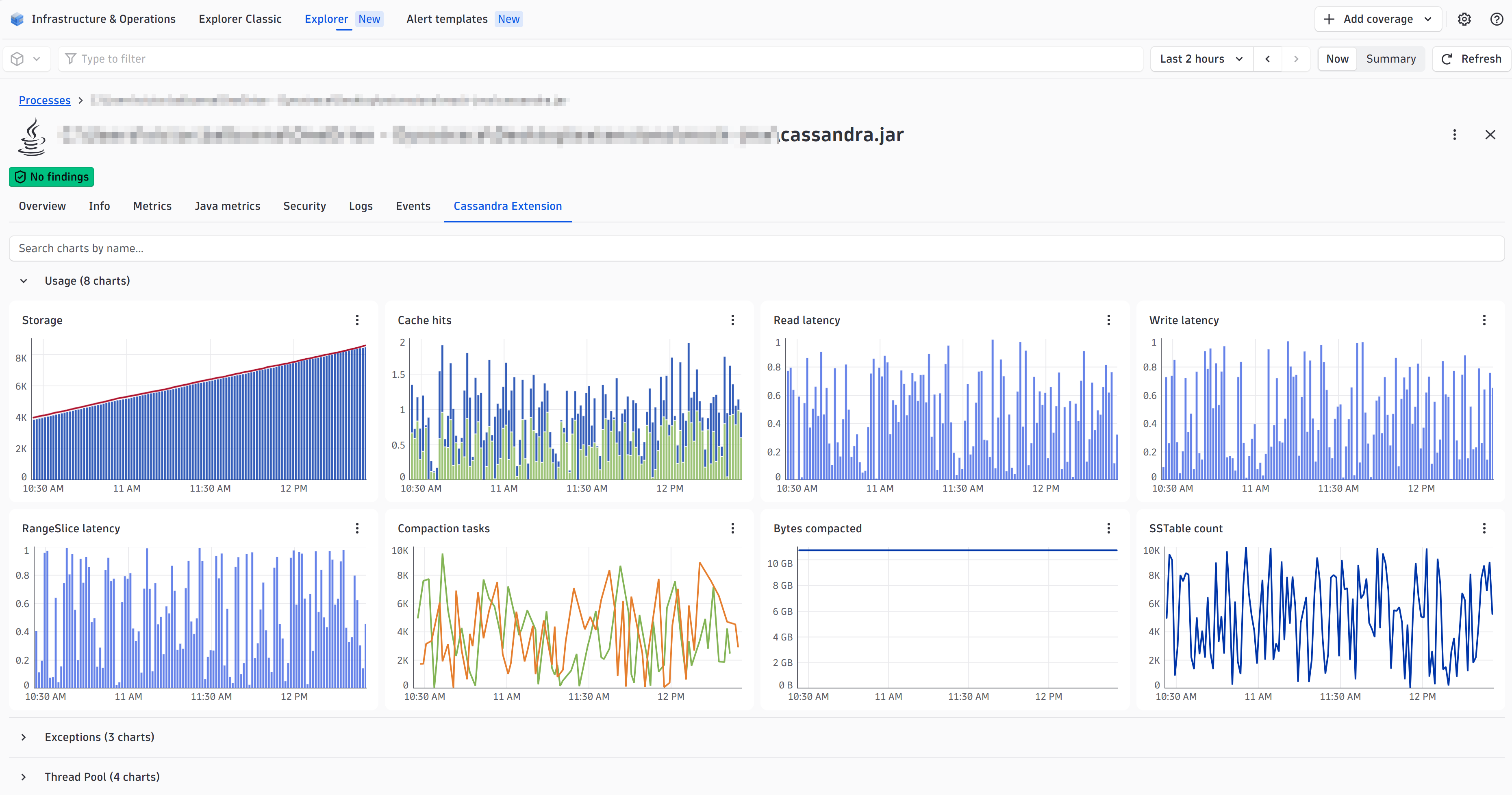
Task: Open Storage chart options menu
Action: (357, 320)
